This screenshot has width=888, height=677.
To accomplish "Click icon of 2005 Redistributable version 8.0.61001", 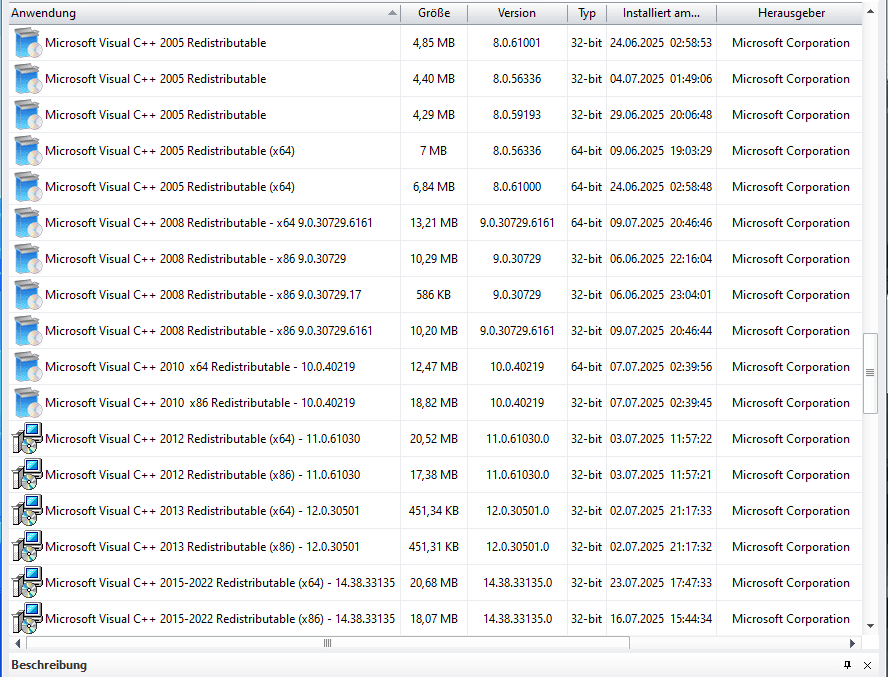I will [27, 43].
